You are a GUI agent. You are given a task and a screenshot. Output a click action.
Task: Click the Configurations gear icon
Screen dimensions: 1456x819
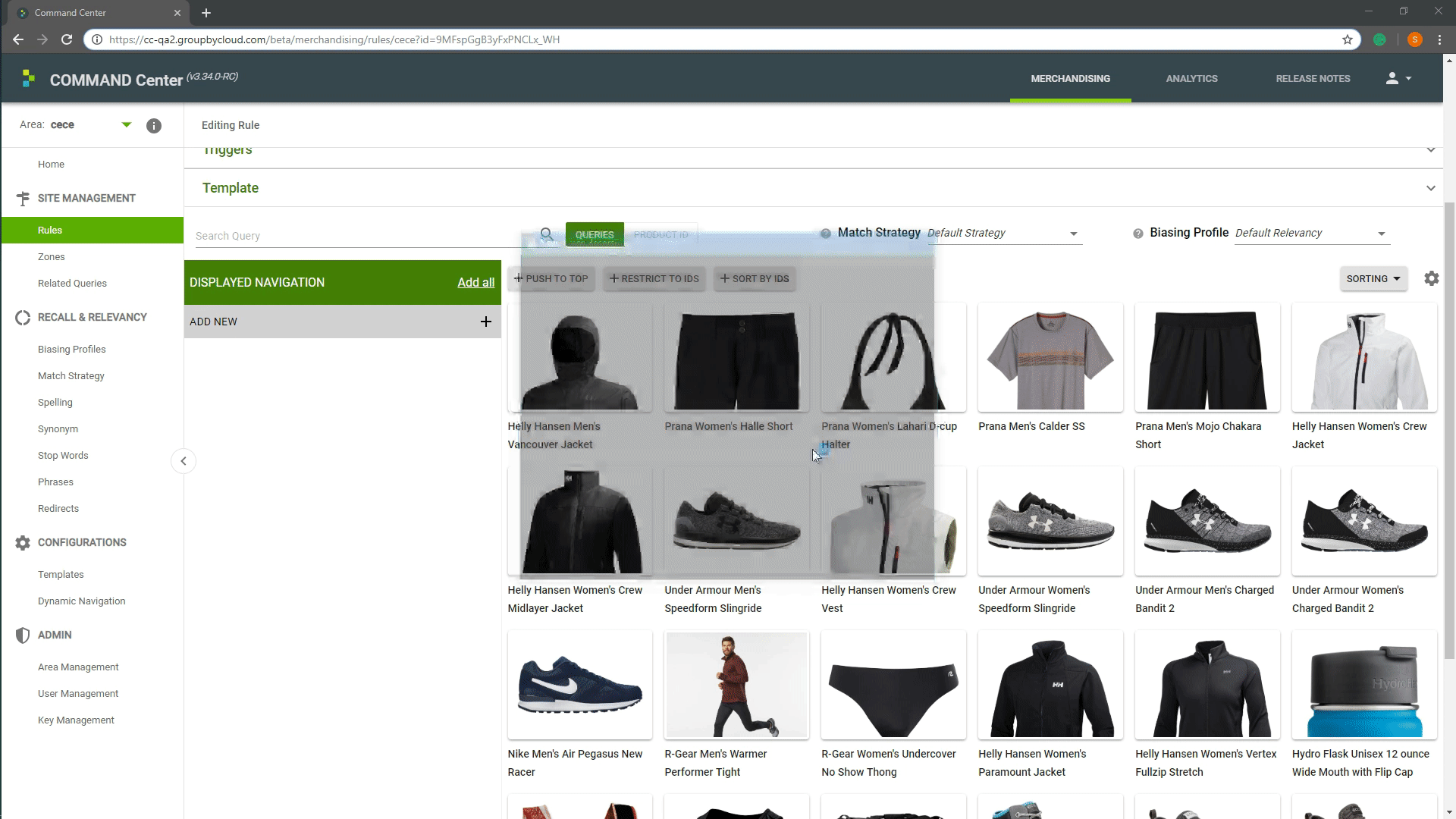[23, 543]
